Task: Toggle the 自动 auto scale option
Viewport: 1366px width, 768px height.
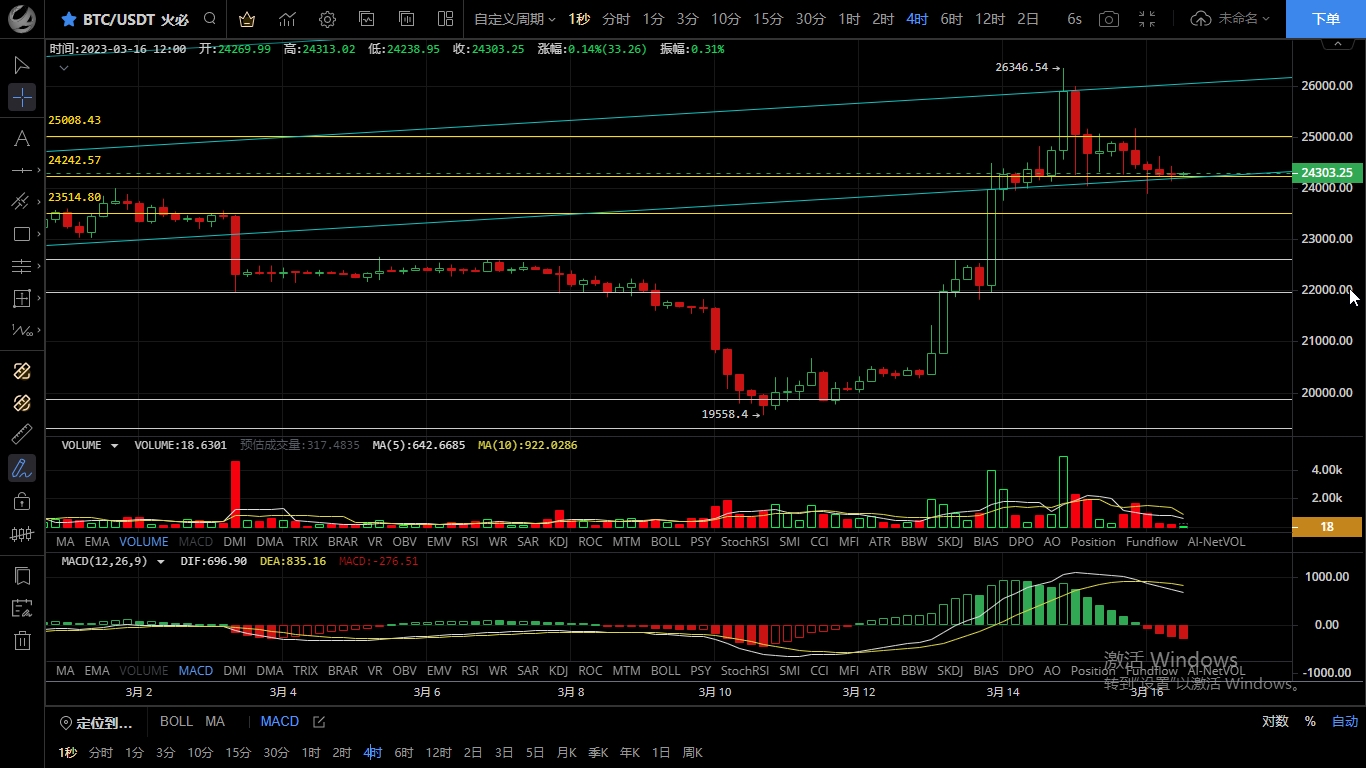Action: (1344, 721)
